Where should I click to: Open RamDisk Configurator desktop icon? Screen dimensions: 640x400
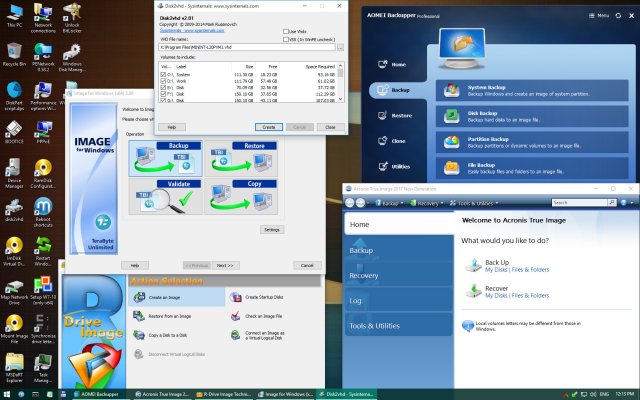[x=43, y=173]
